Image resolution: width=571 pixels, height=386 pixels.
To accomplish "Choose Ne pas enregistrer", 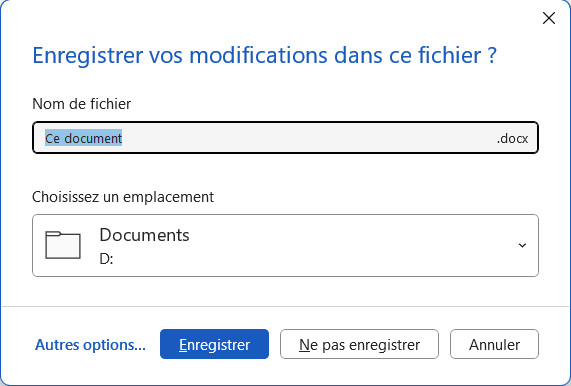I will point(359,344).
